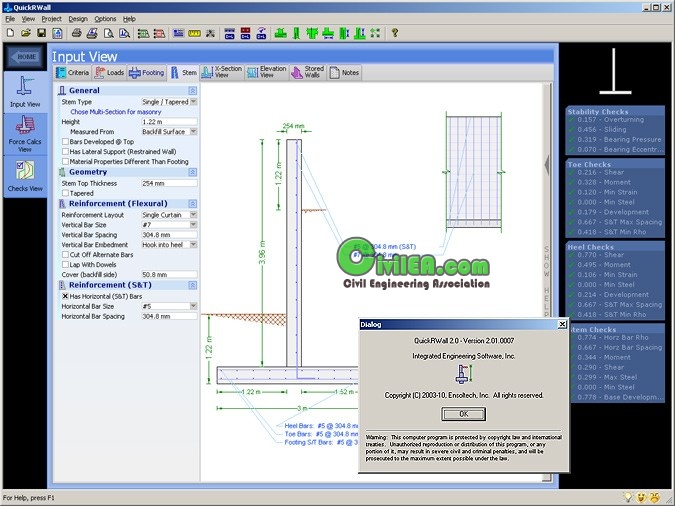675x506 pixels.
Task: Click Chose Multi-Section for masonry link
Action: pyautogui.click(x=116, y=112)
